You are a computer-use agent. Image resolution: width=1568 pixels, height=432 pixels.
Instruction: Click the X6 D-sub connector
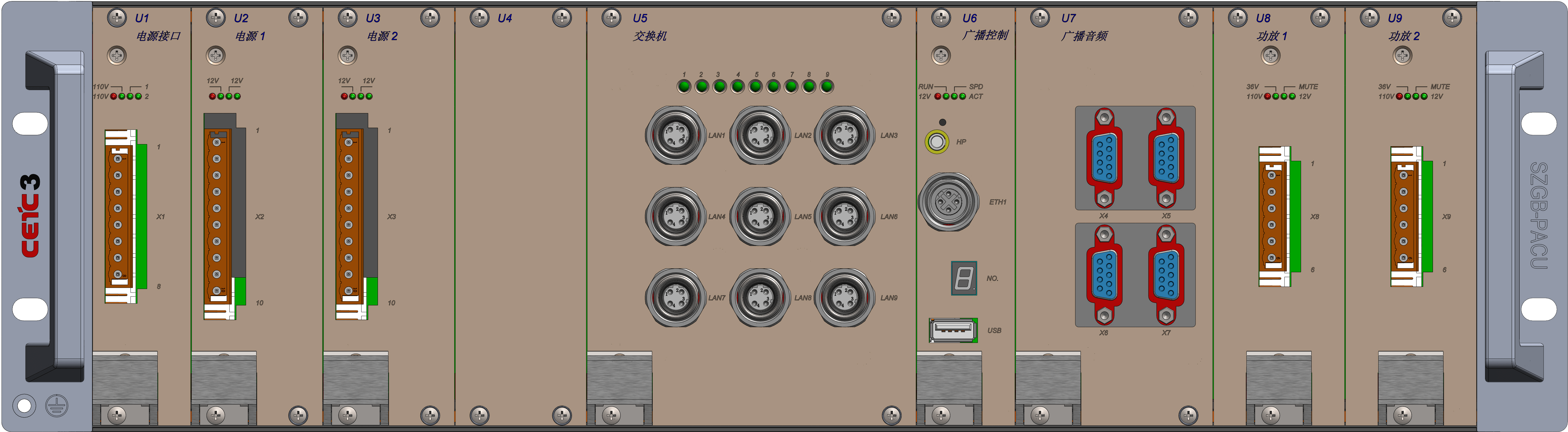1104,275
